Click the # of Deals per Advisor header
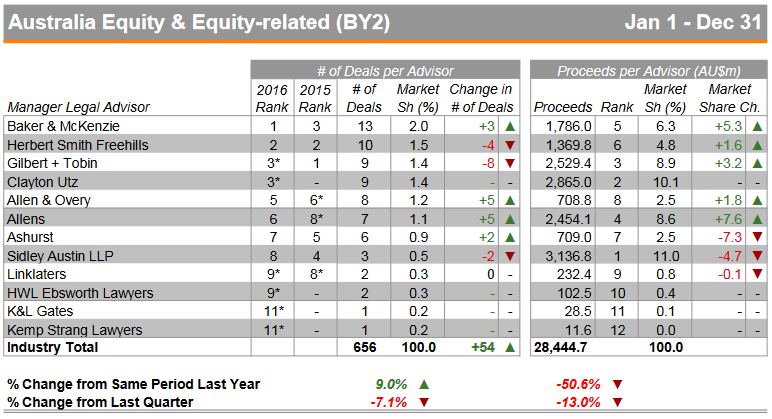Image resolution: width=772 pixels, height=419 pixels. click(385, 71)
